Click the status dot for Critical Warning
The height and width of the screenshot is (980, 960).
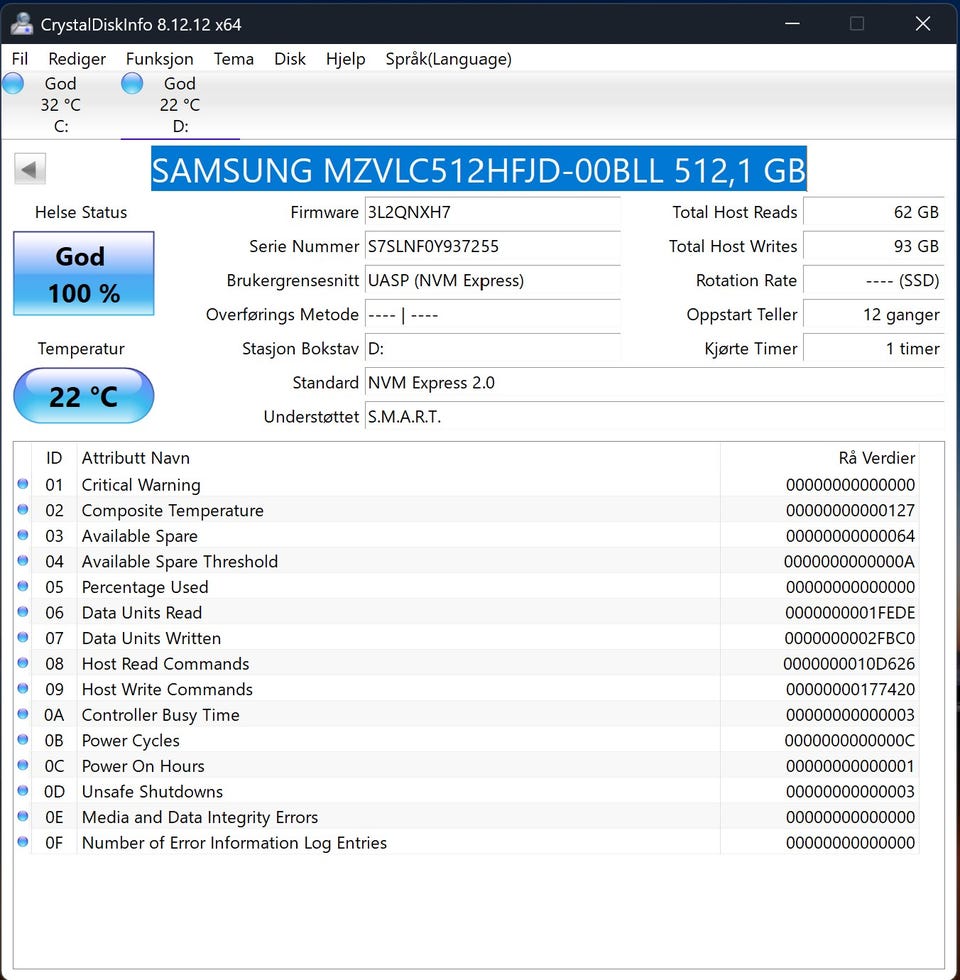23,484
